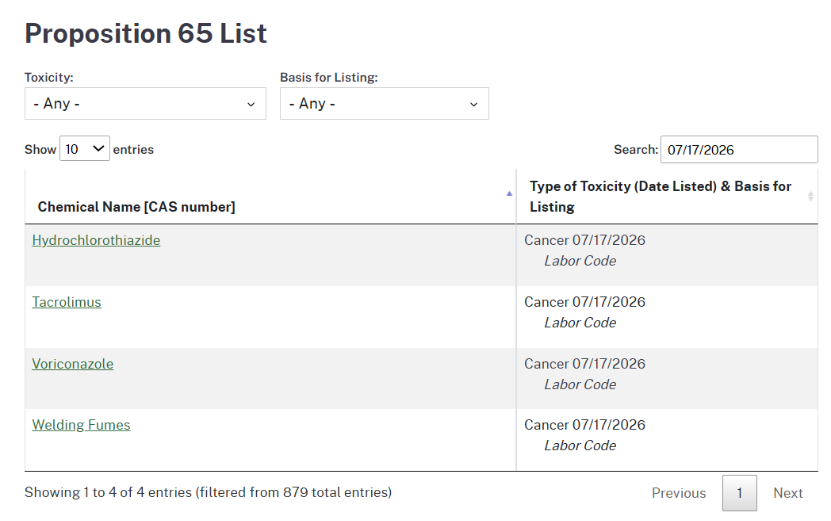Open the Voriconazole link
The width and height of the screenshot is (831, 521).
(x=73, y=364)
